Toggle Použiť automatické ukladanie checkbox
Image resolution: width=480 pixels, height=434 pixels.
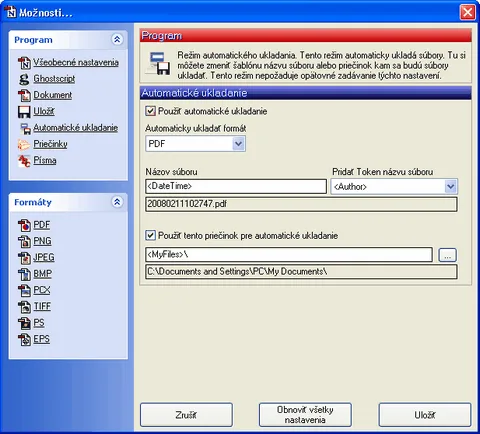[150, 111]
